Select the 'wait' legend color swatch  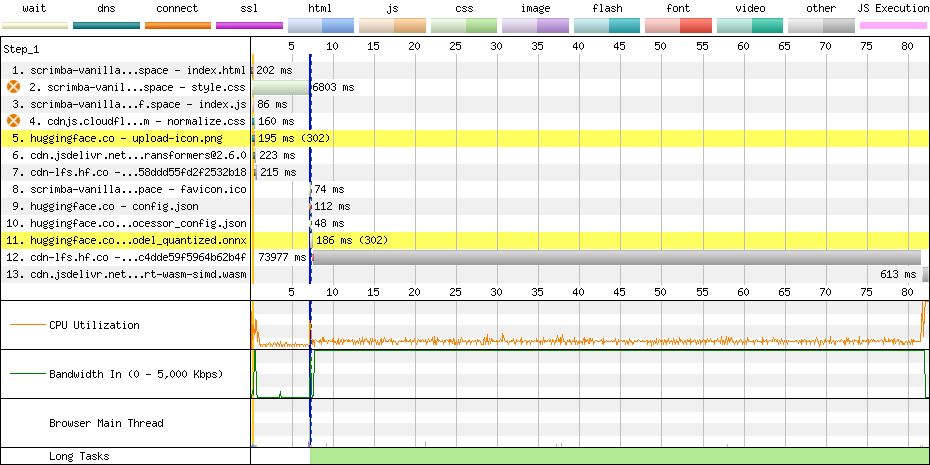(x=34, y=25)
